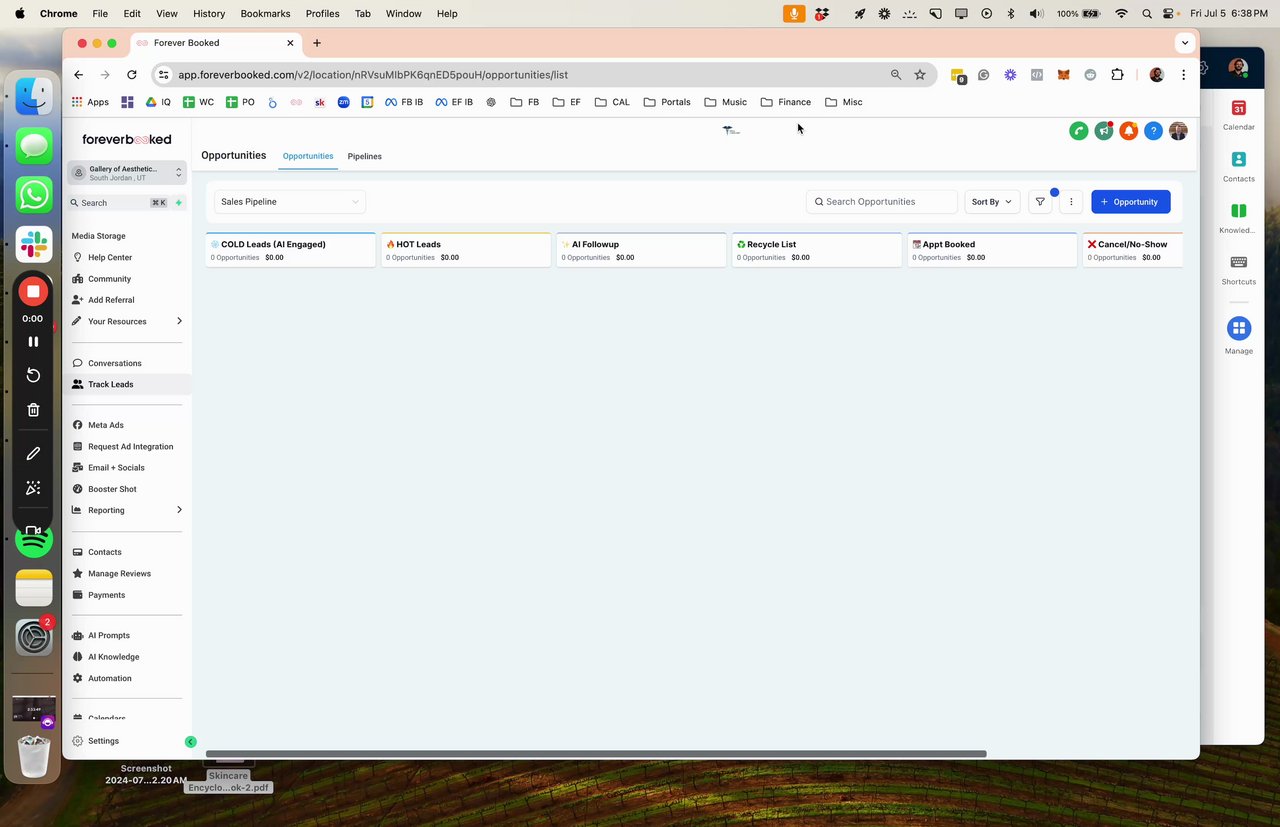This screenshot has height=827, width=1280.
Task: Open the History menu in menu bar
Action: [x=209, y=14]
